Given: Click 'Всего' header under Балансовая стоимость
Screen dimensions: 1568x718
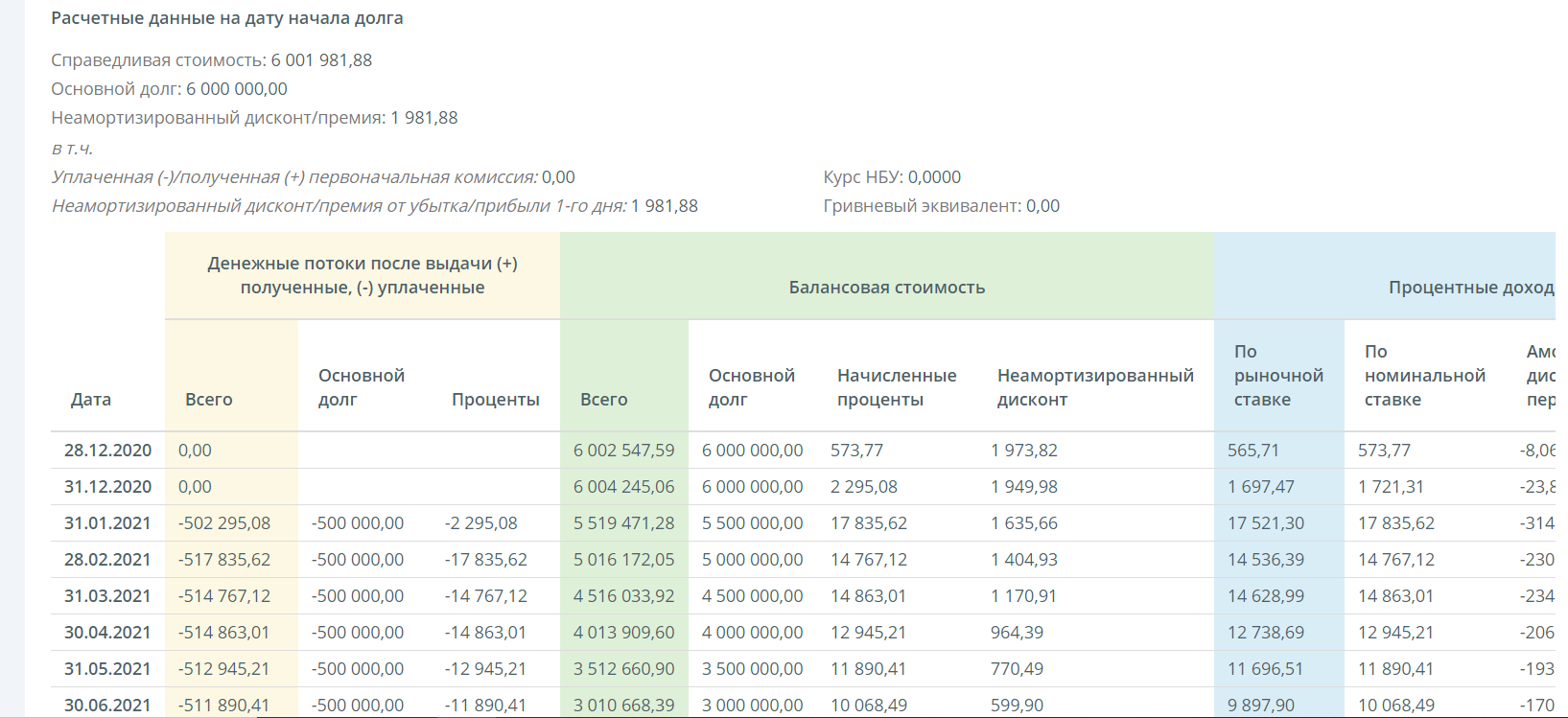Looking at the screenshot, I should click(x=604, y=400).
